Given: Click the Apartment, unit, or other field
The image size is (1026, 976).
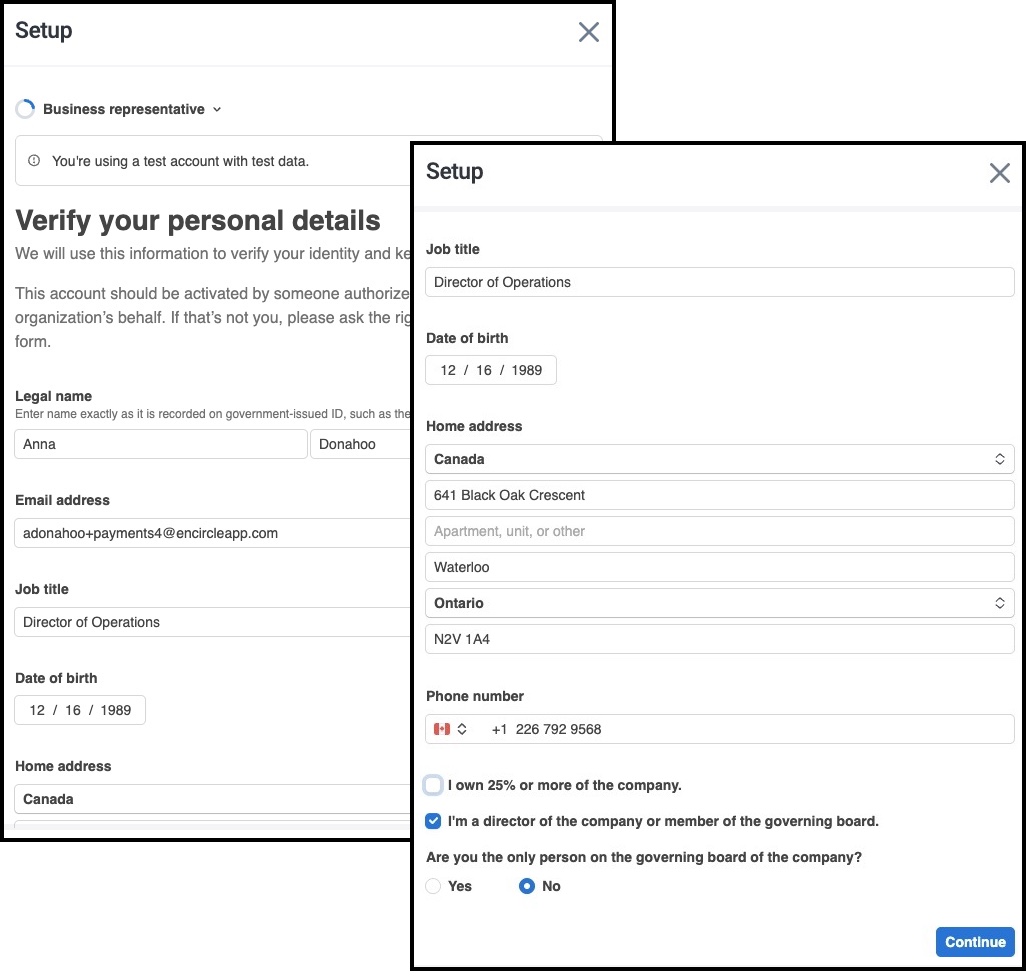Looking at the screenshot, I should 719,531.
